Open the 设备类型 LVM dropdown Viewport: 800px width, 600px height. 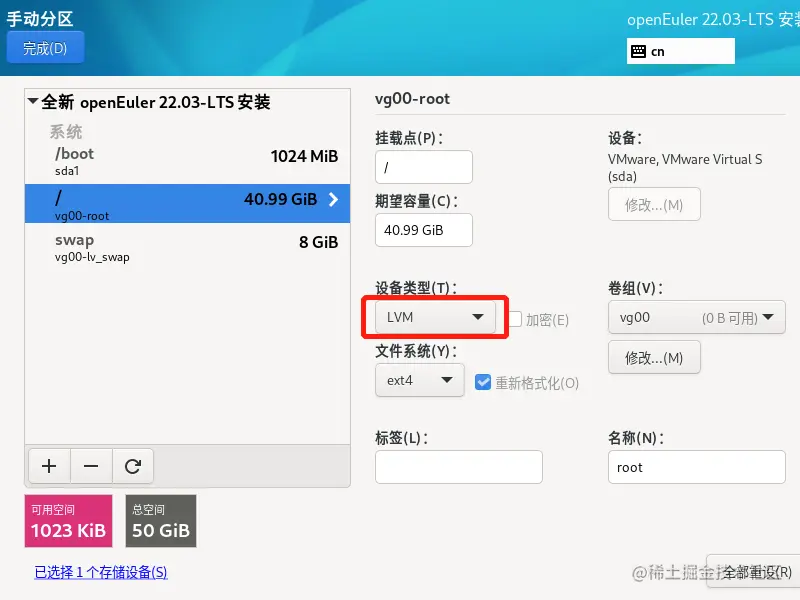pos(435,317)
